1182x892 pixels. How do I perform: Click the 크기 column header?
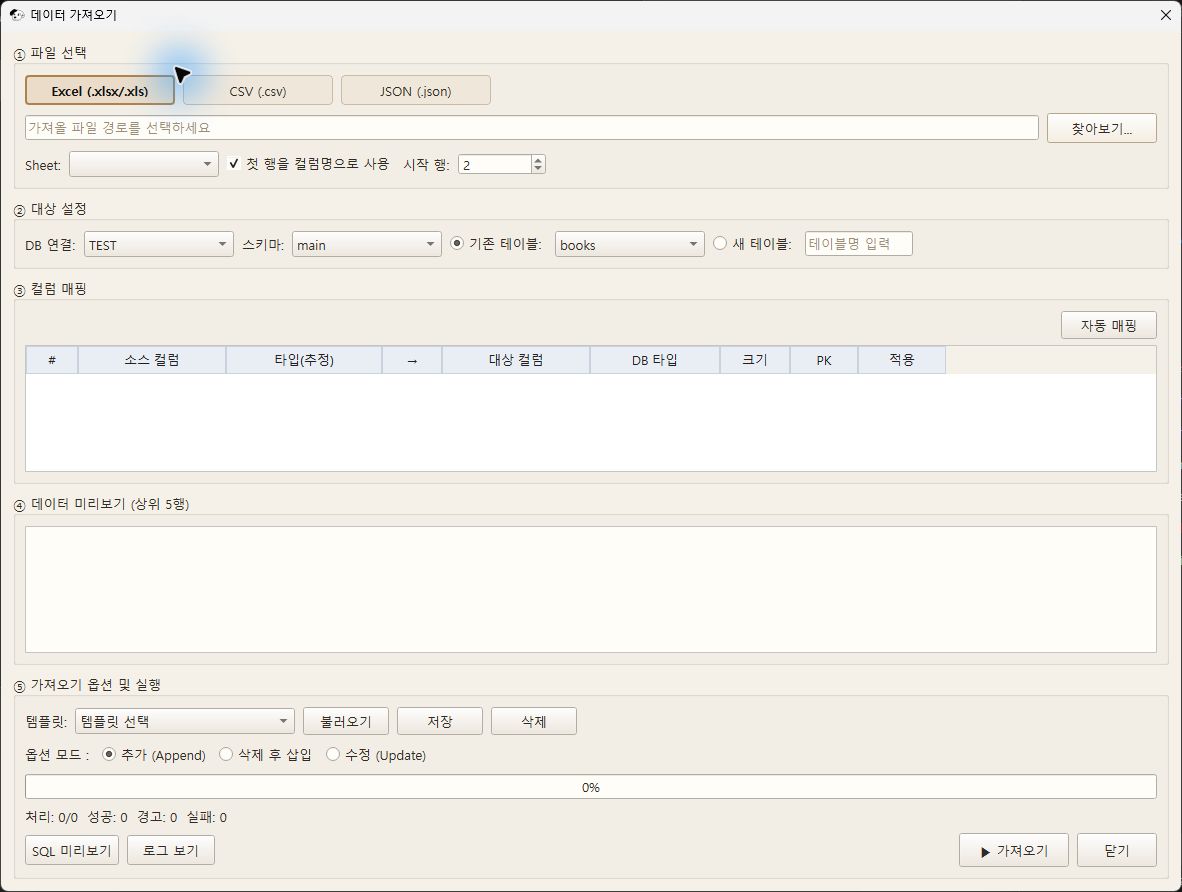755,360
